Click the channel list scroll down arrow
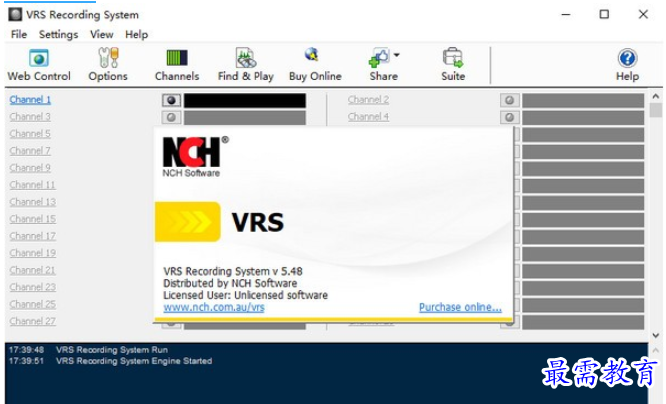Viewport: 666px width, 404px height. [656, 335]
